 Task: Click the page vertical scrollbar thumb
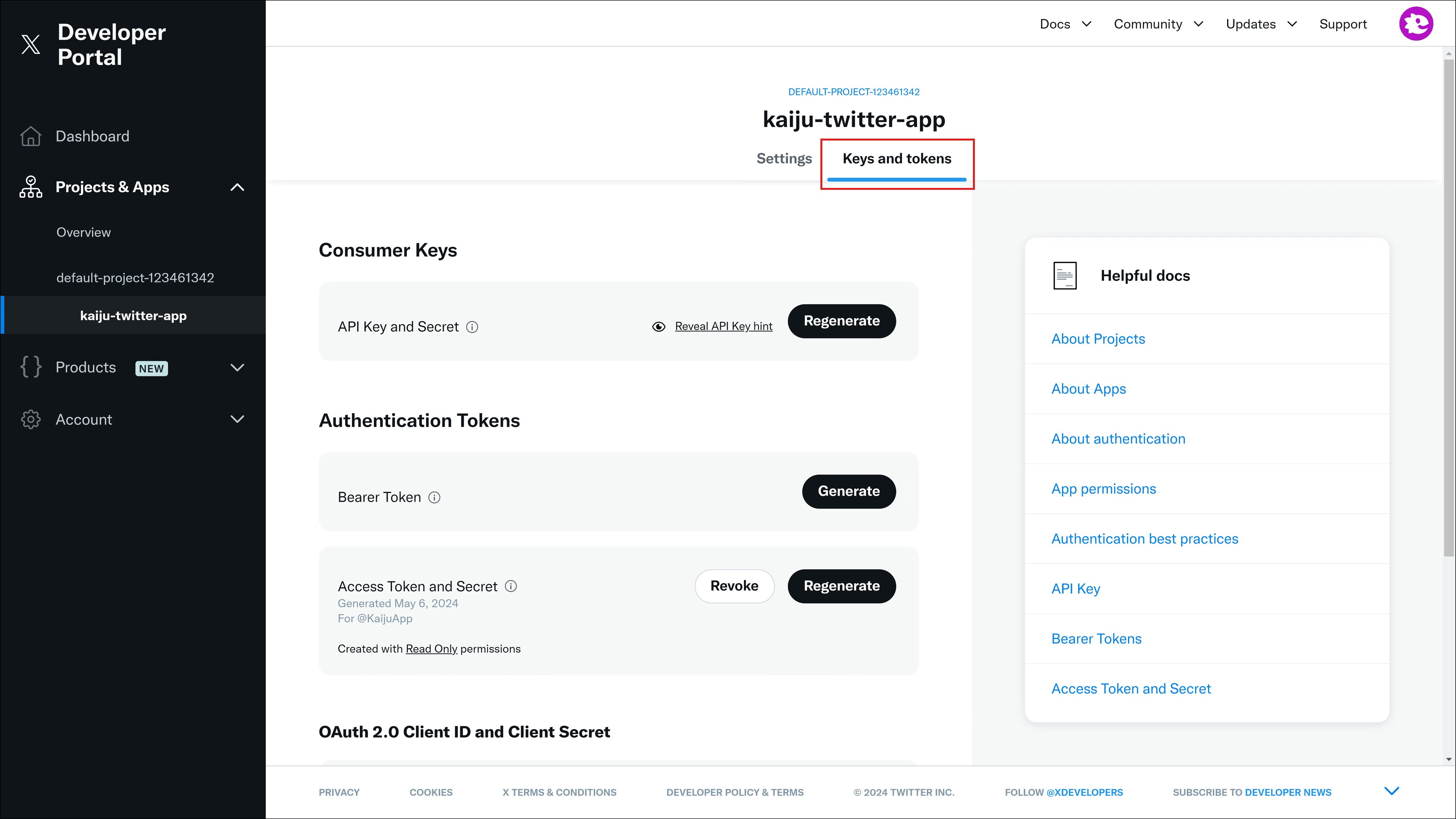tap(1449, 308)
